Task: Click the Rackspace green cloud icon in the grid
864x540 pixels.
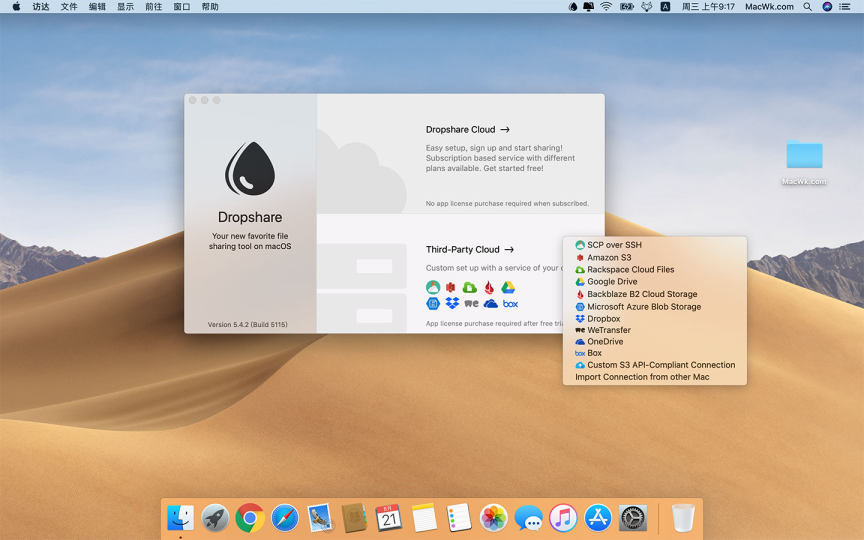Action: point(470,287)
